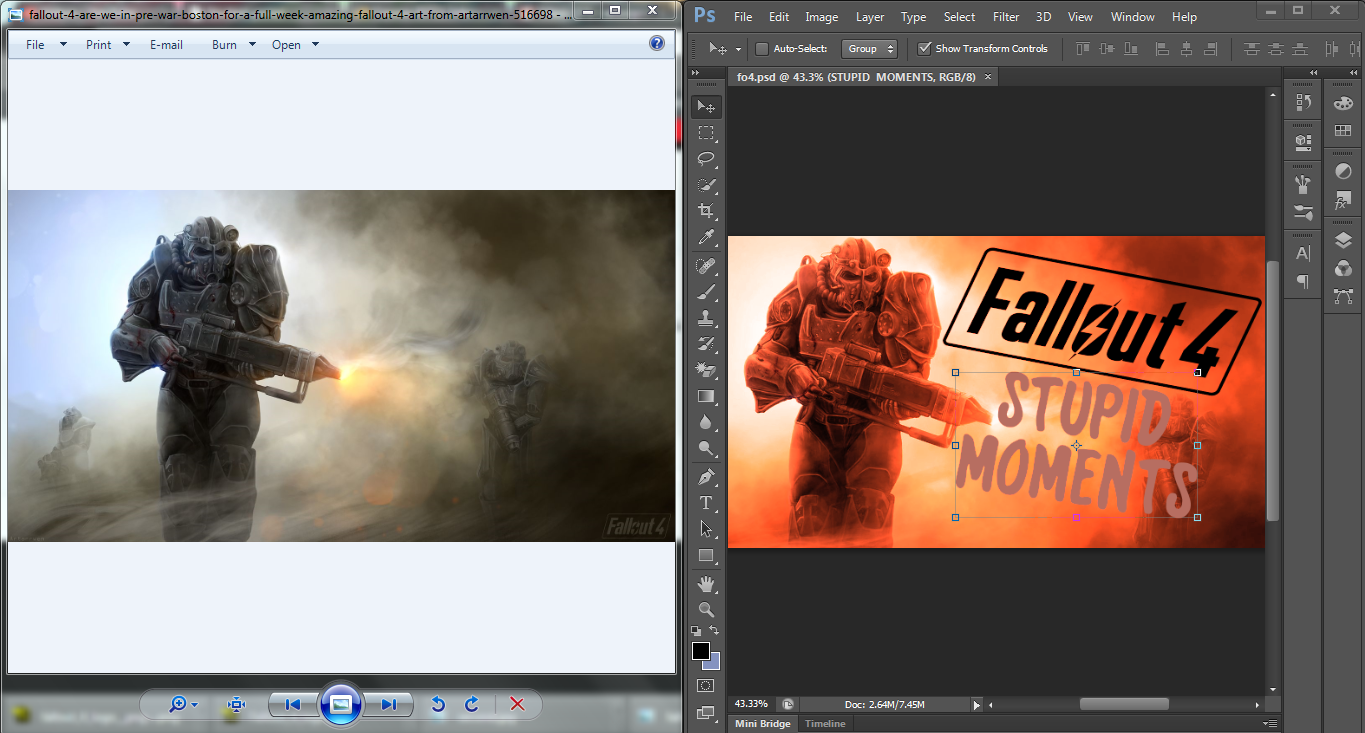Select the Path Selection tool
1365x733 pixels.
[x=706, y=529]
